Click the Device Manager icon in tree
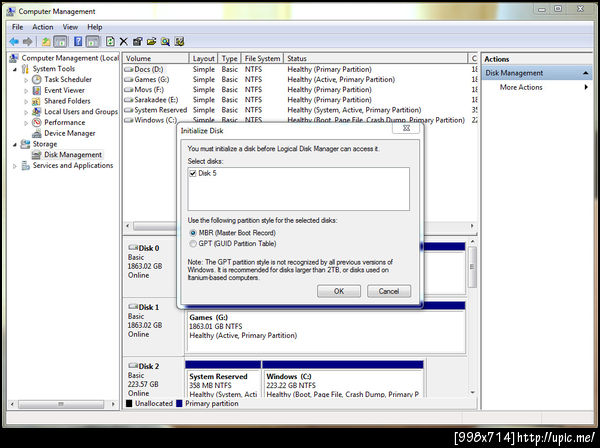The width and height of the screenshot is (600, 448). coord(36,134)
